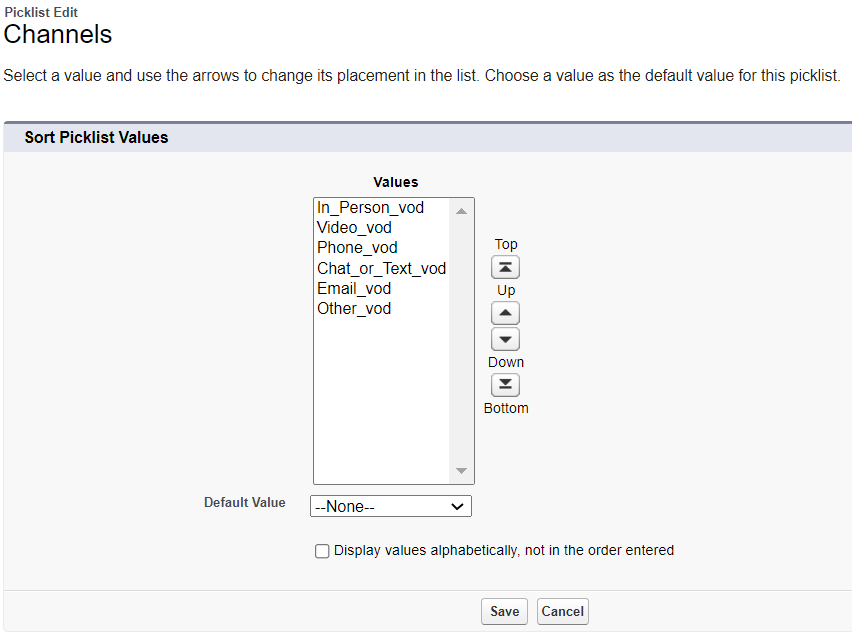The image size is (852, 633).
Task: Click the --None-- dropdown chevron arrow
Action: coord(458,506)
